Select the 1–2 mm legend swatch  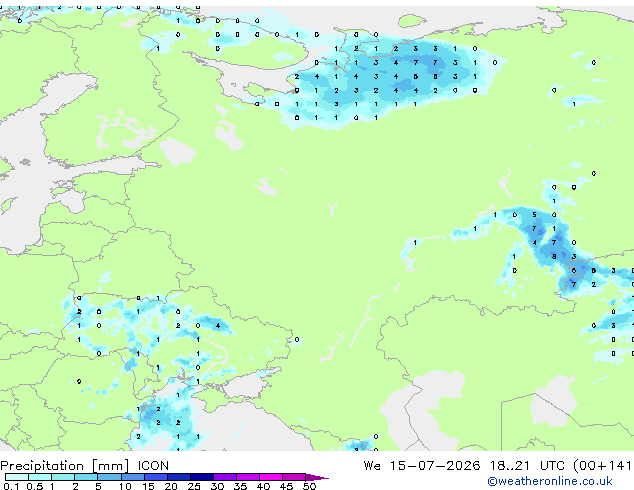click(x=63, y=477)
